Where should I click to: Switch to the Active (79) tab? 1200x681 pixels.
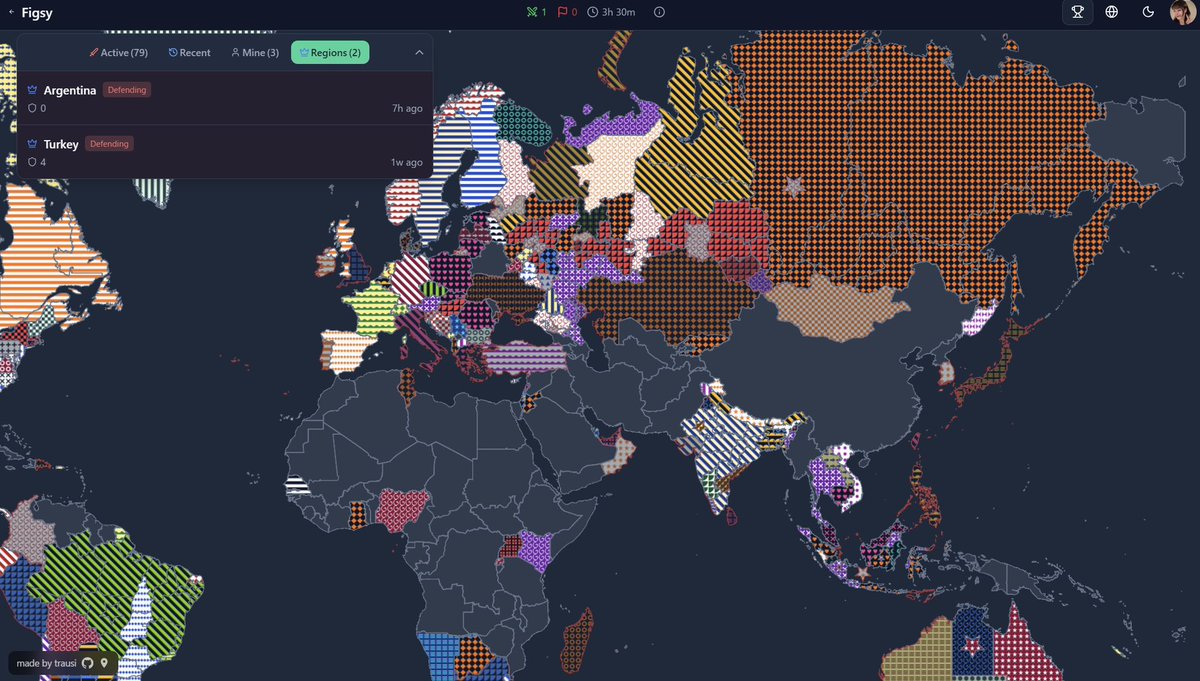coord(118,52)
